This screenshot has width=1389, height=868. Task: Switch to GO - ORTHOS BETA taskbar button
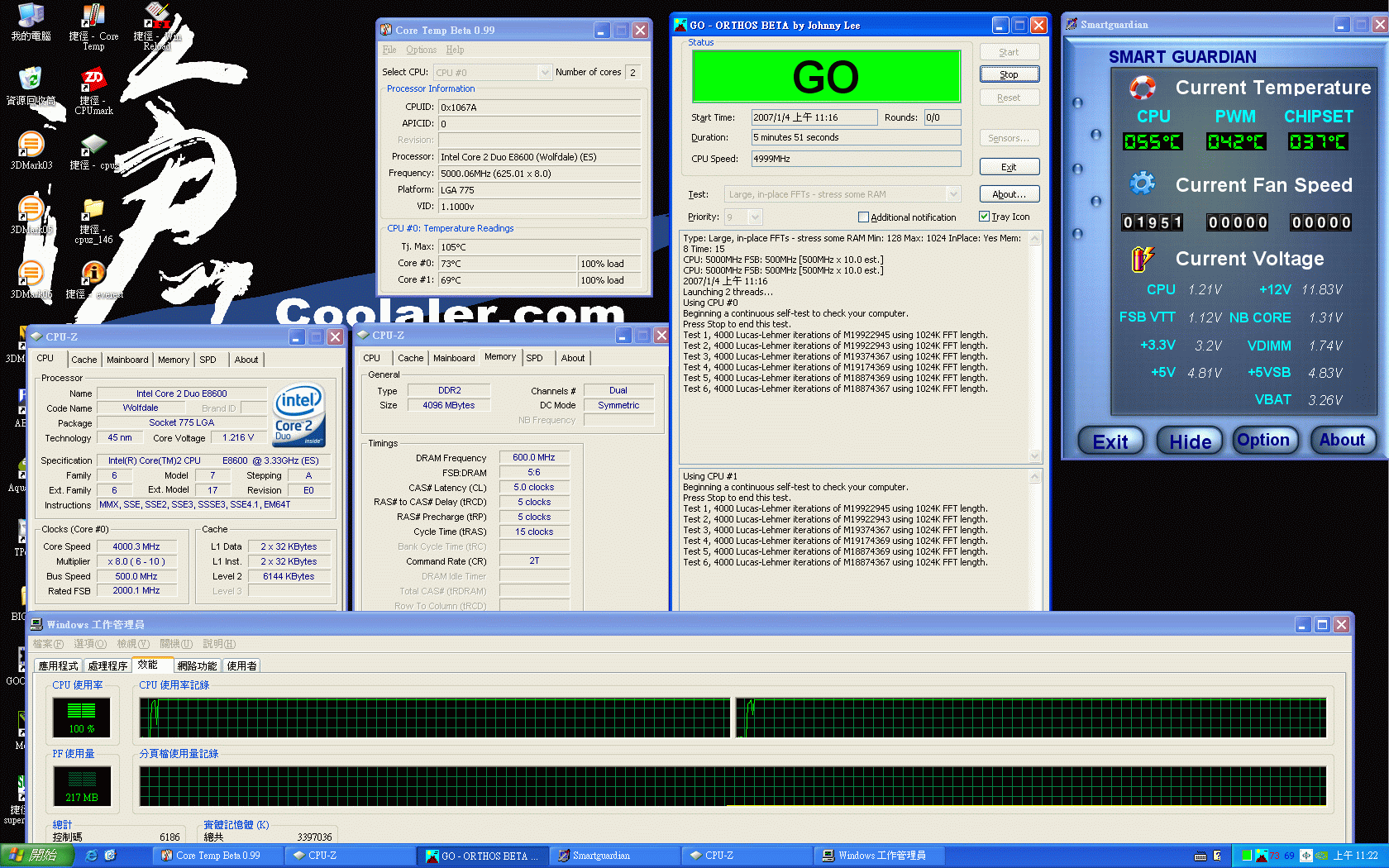click(x=483, y=856)
